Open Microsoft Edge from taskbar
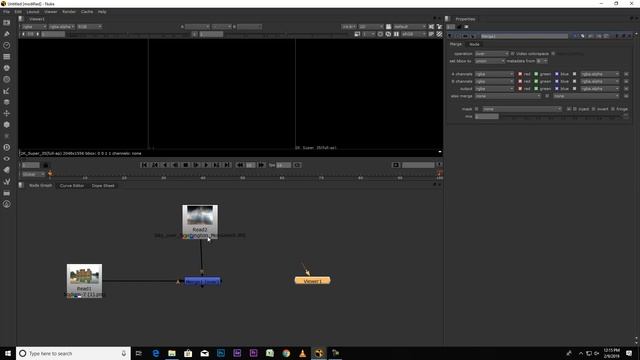The height and width of the screenshot is (360, 640). pos(156,353)
